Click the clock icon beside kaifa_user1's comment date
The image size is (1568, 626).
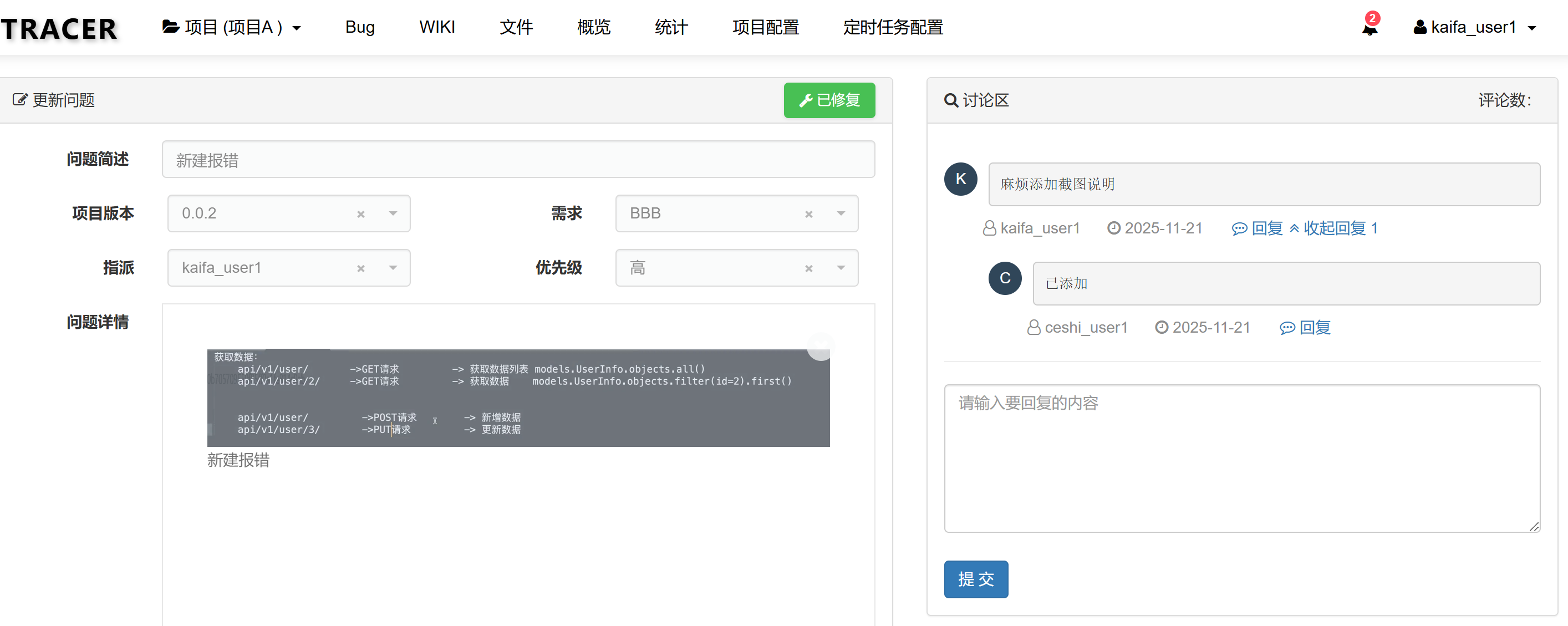(x=1114, y=228)
